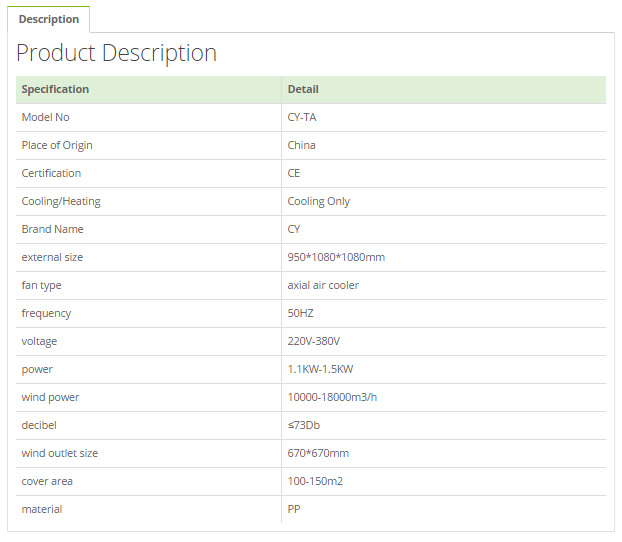Viewport: 622px width, 542px height.
Task: Click the Certification row label
Action: click(x=51, y=173)
